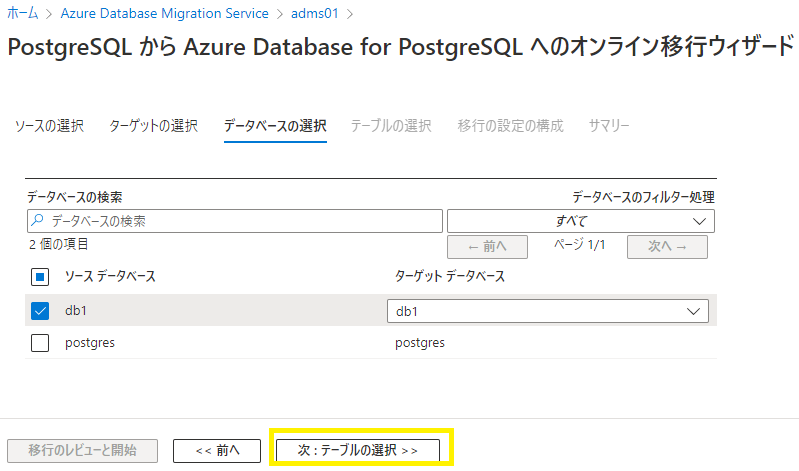Click 移行のレビューと開始 button
799x471 pixels.
pos(83,451)
